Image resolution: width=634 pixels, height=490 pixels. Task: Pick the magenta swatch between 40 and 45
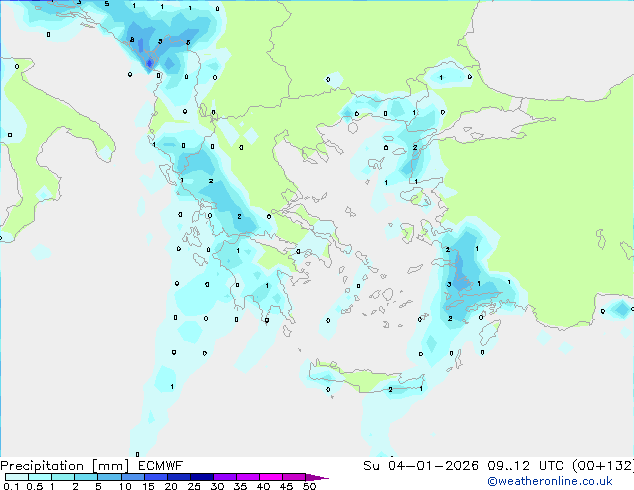point(271,477)
